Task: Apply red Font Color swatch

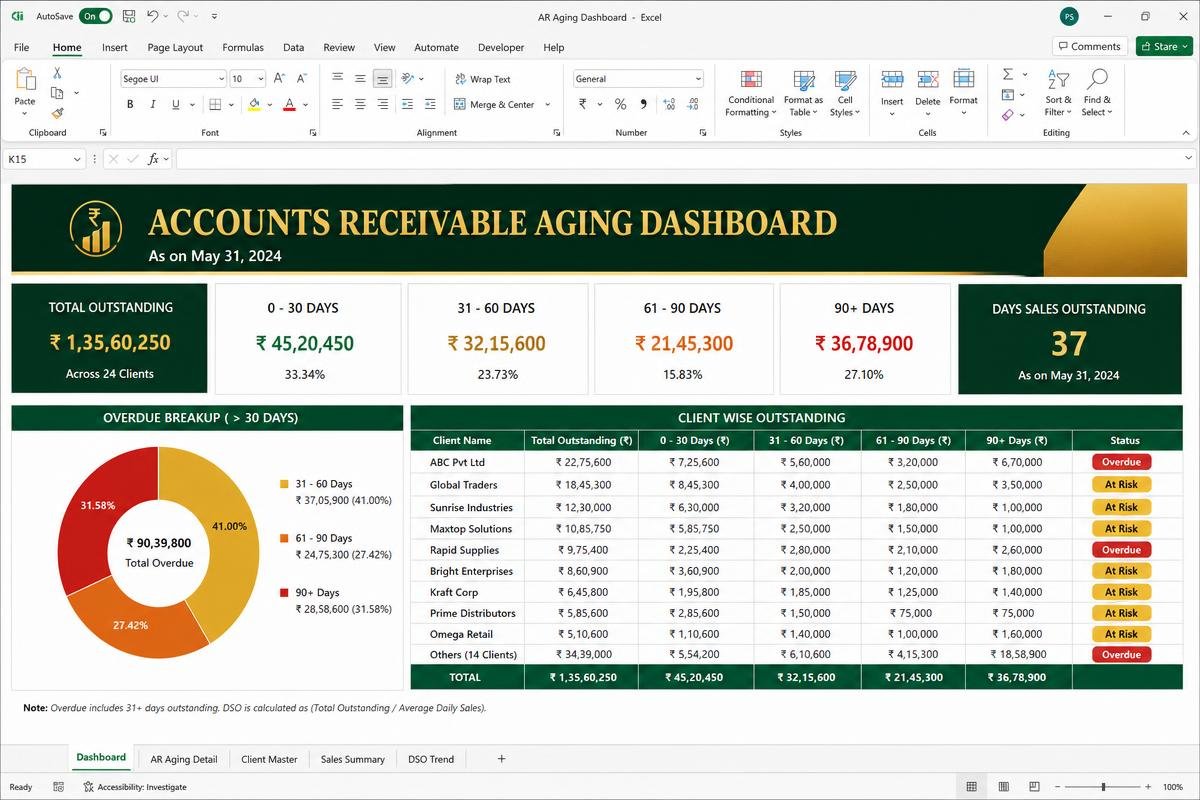Action: point(289,104)
